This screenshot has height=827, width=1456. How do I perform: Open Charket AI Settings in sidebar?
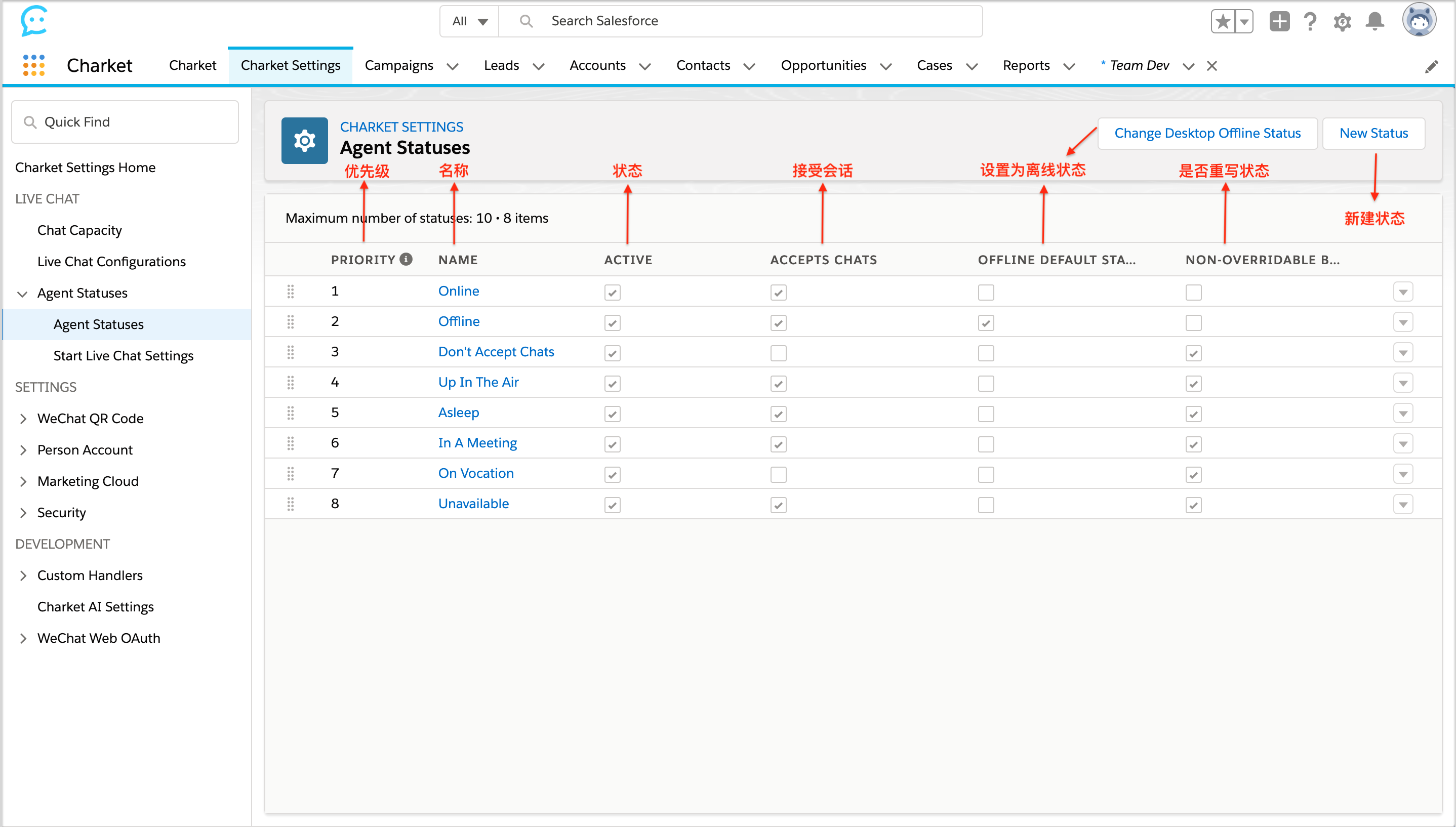96,607
